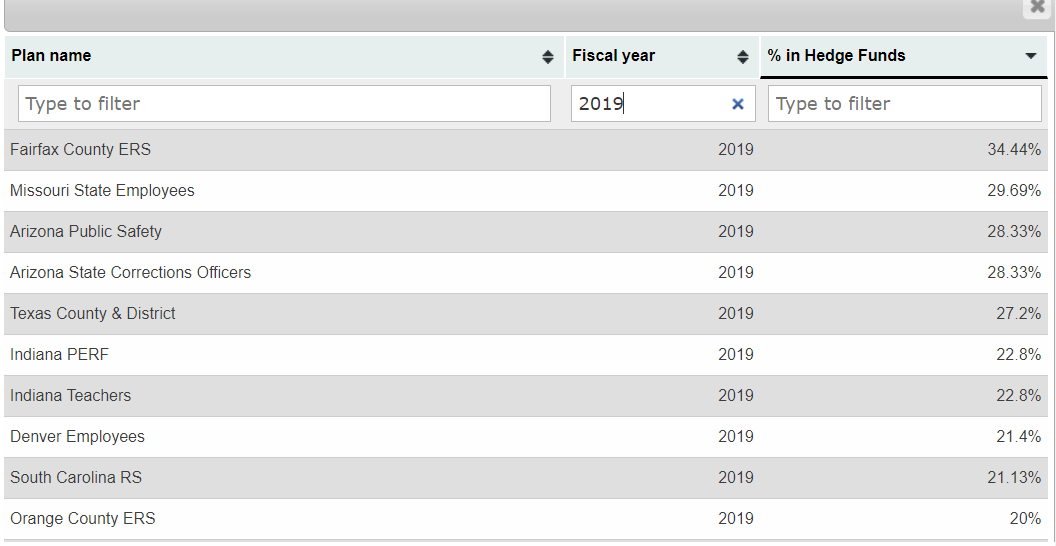The image size is (1056, 546).
Task: Click the Plan name header label
Action: tap(51, 56)
